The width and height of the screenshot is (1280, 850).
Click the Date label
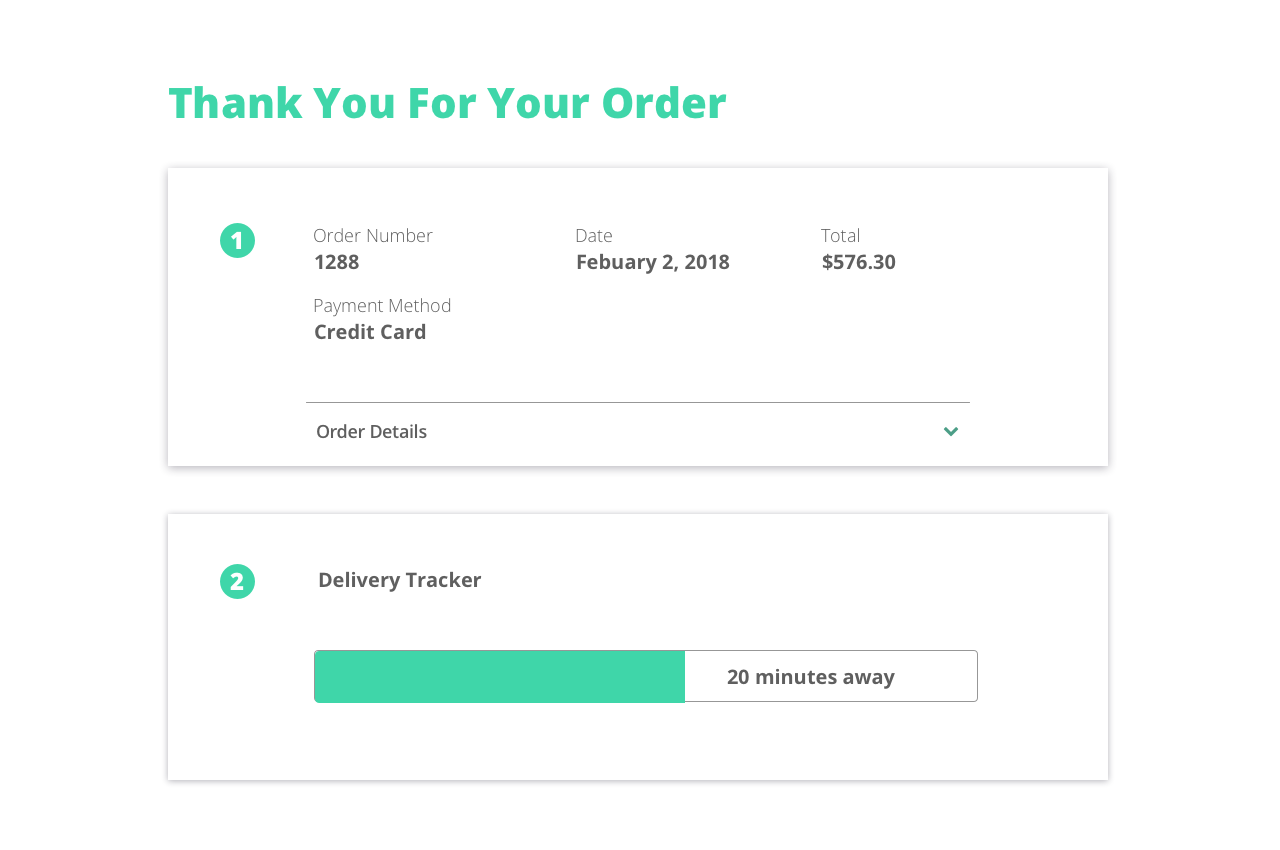click(593, 236)
